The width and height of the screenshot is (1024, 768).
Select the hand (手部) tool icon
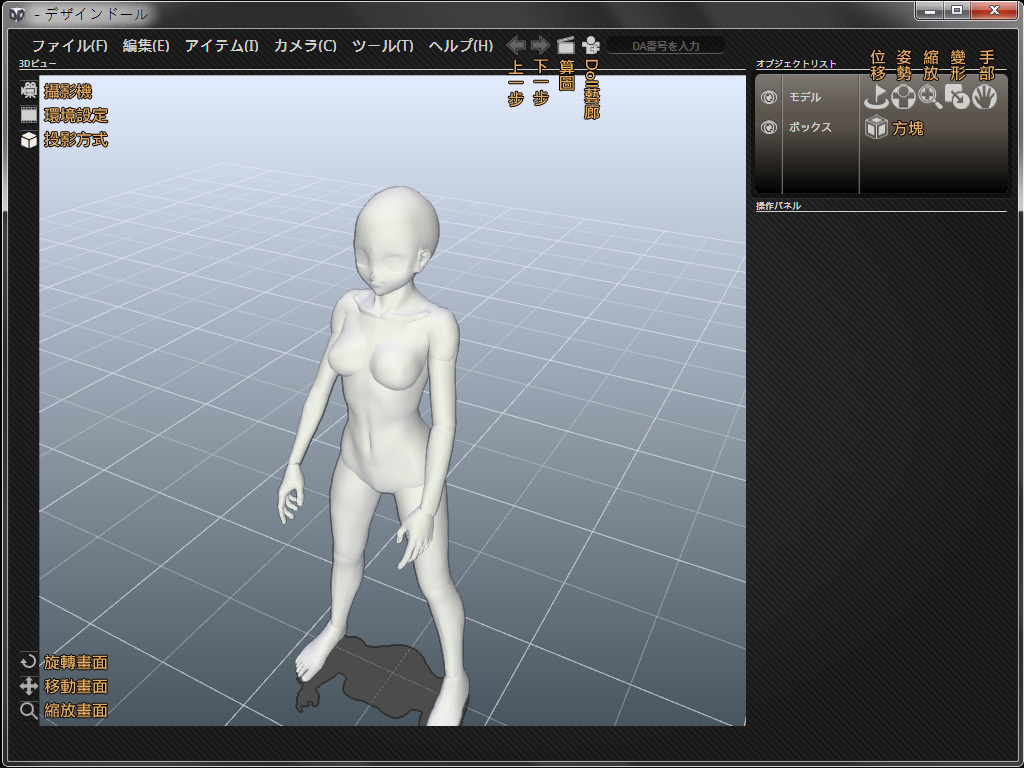(985, 97)
